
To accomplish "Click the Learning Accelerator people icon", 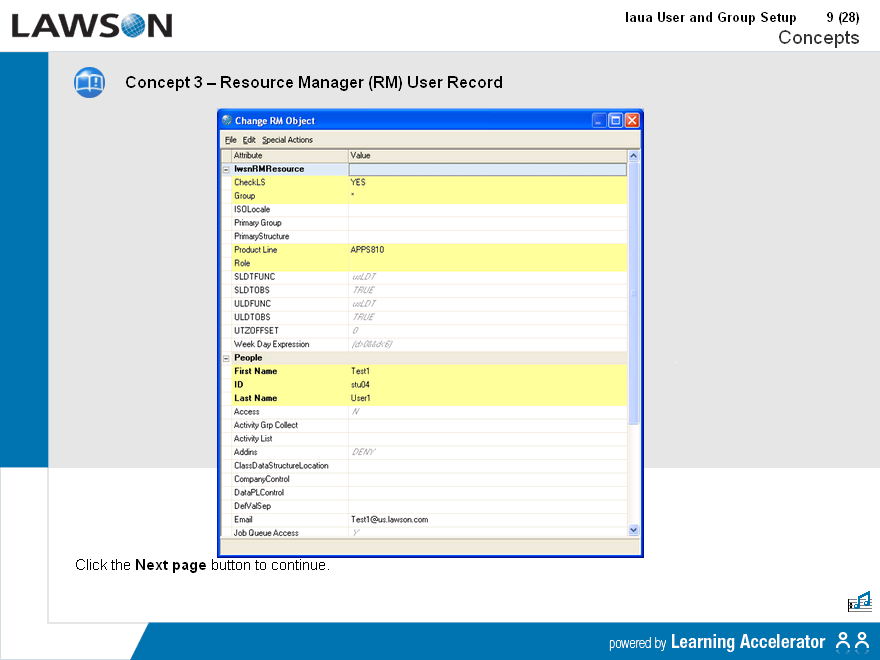I will 852,641.
